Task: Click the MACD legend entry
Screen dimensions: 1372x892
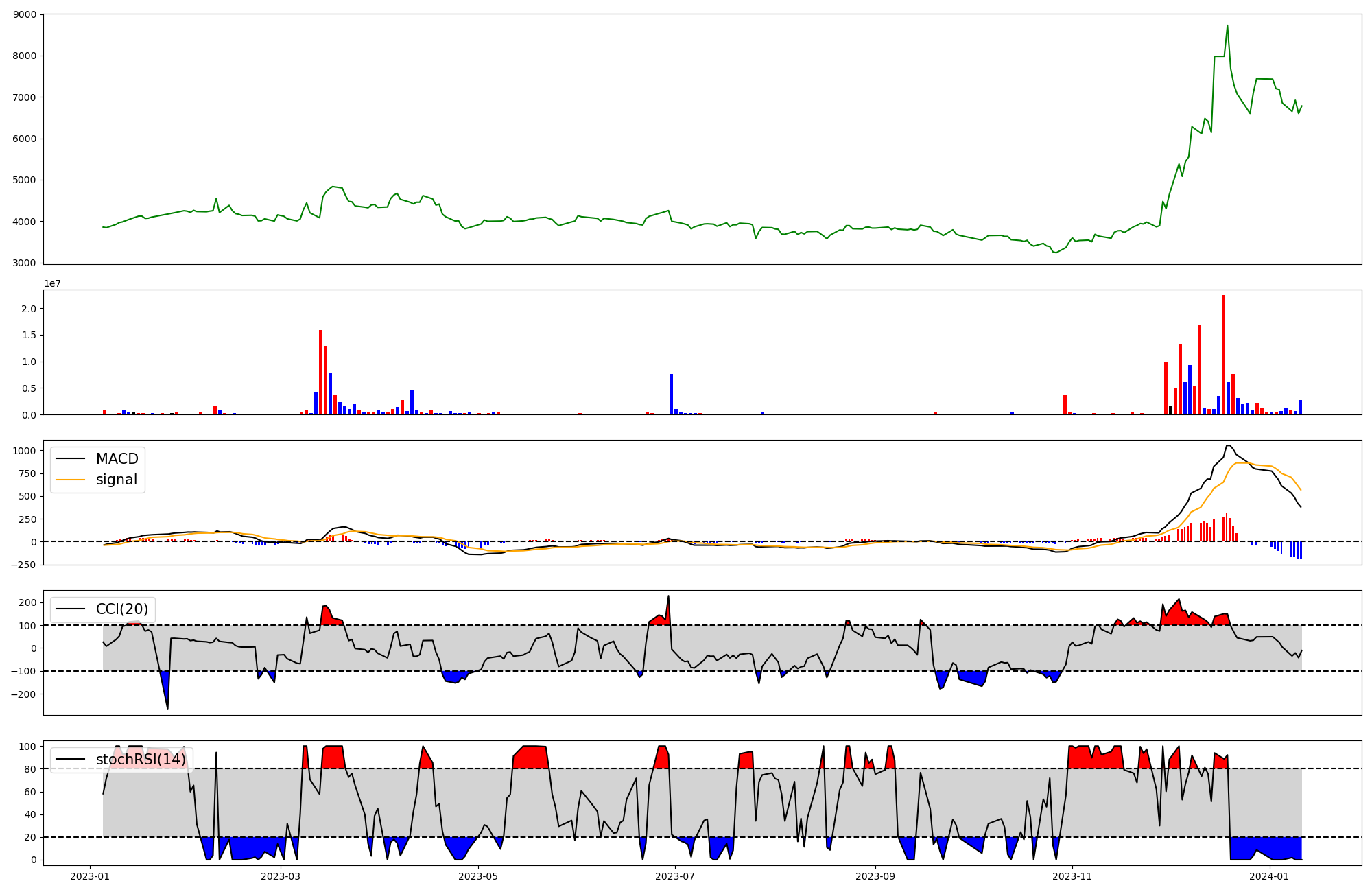Action: (x=117, y=459)
